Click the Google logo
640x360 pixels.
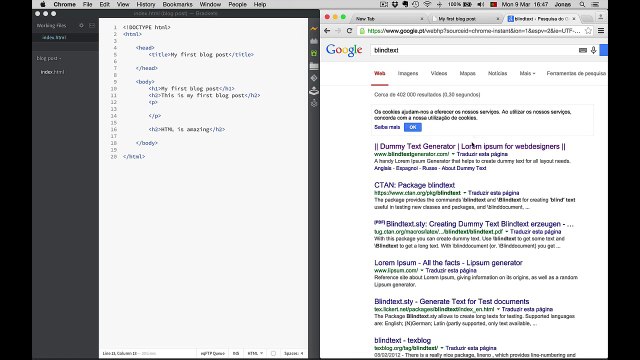point(344,50)
